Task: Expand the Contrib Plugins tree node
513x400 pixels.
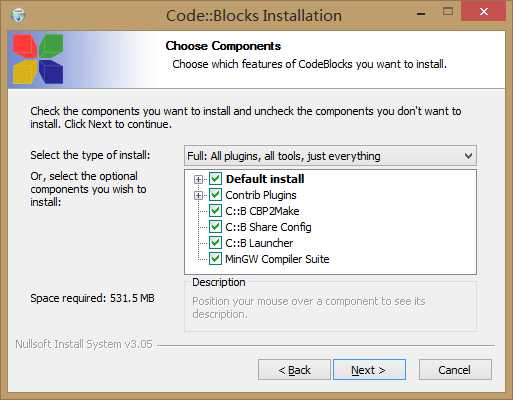Action: point(198,195)
